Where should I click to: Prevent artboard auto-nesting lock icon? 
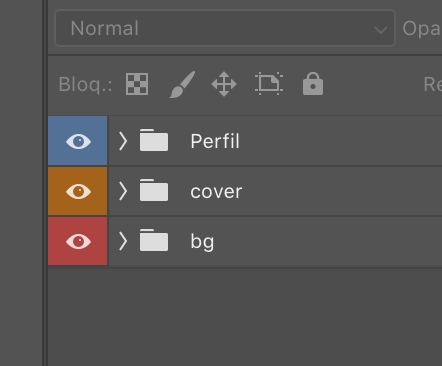click(x=269, y=83)
